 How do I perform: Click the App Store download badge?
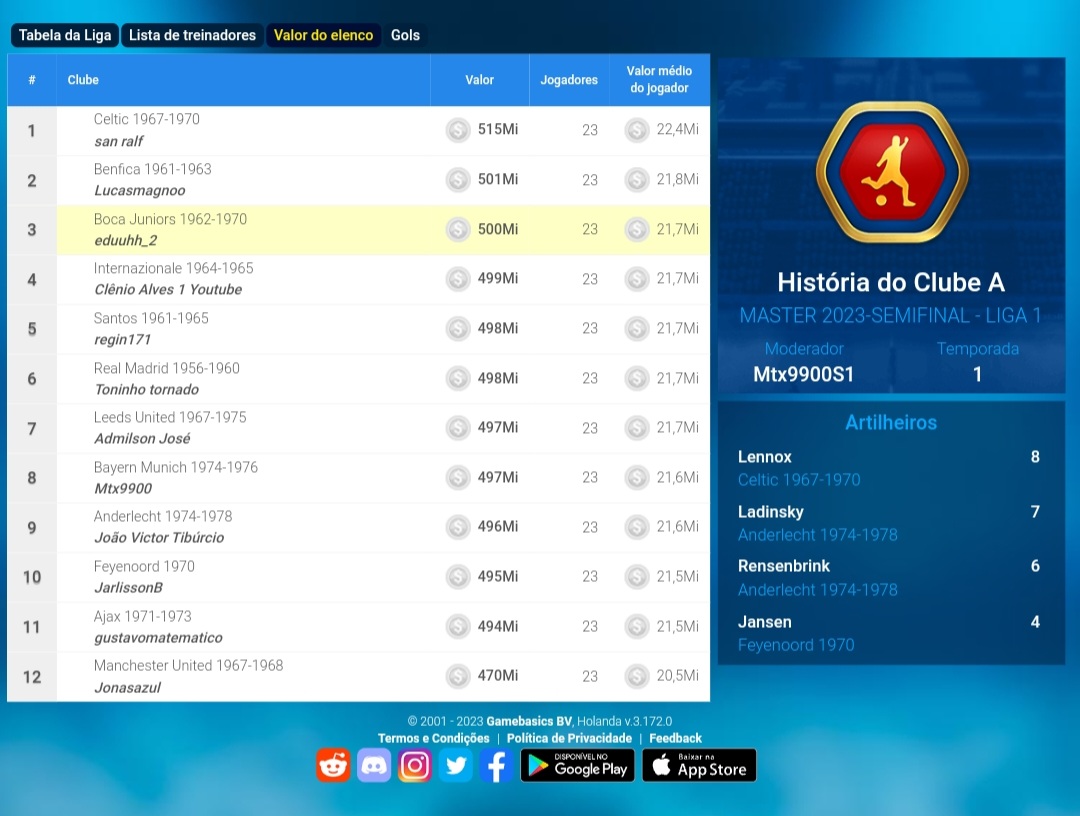click(699, 766)
